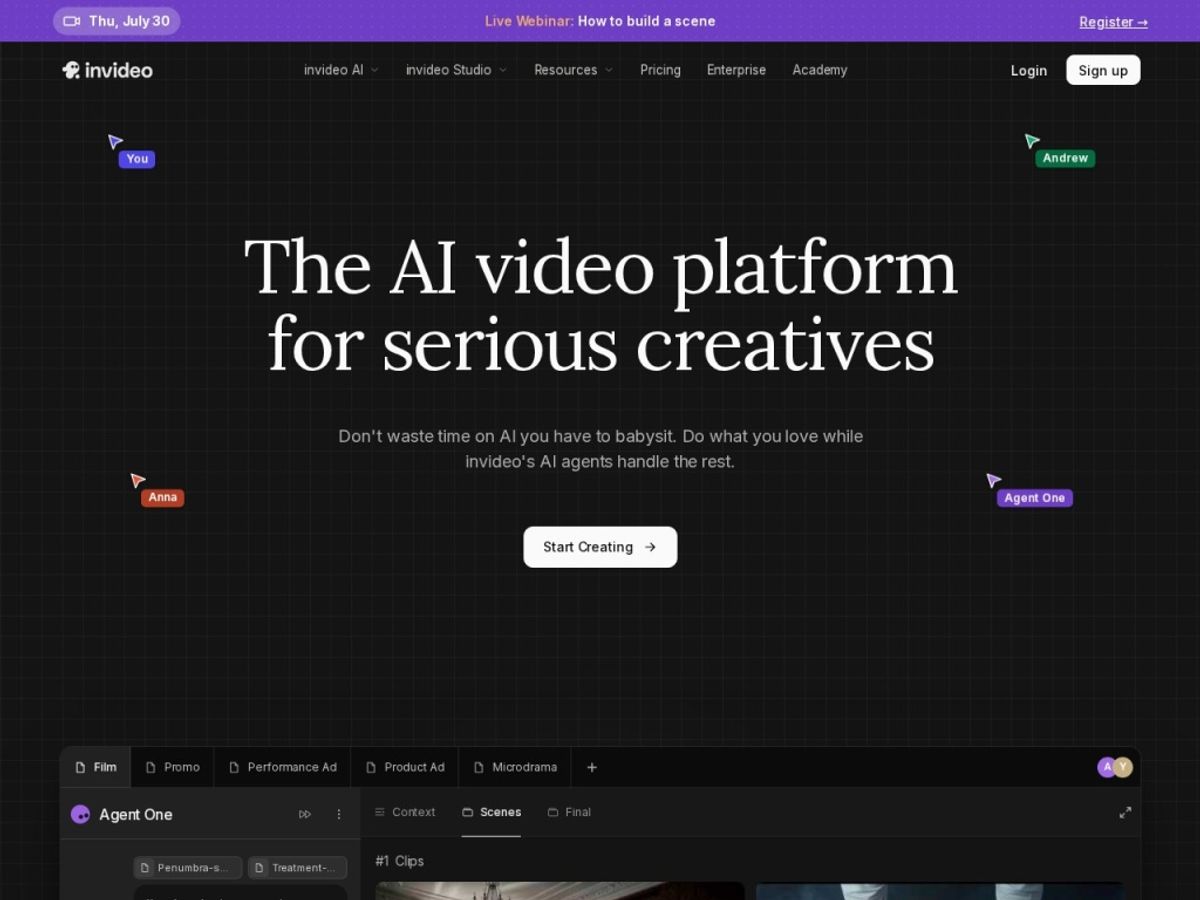This screenshot has width=1200, height=900.
Task: Click the collaborator avatars A and Y
Action: click(x=1115, y=767)
